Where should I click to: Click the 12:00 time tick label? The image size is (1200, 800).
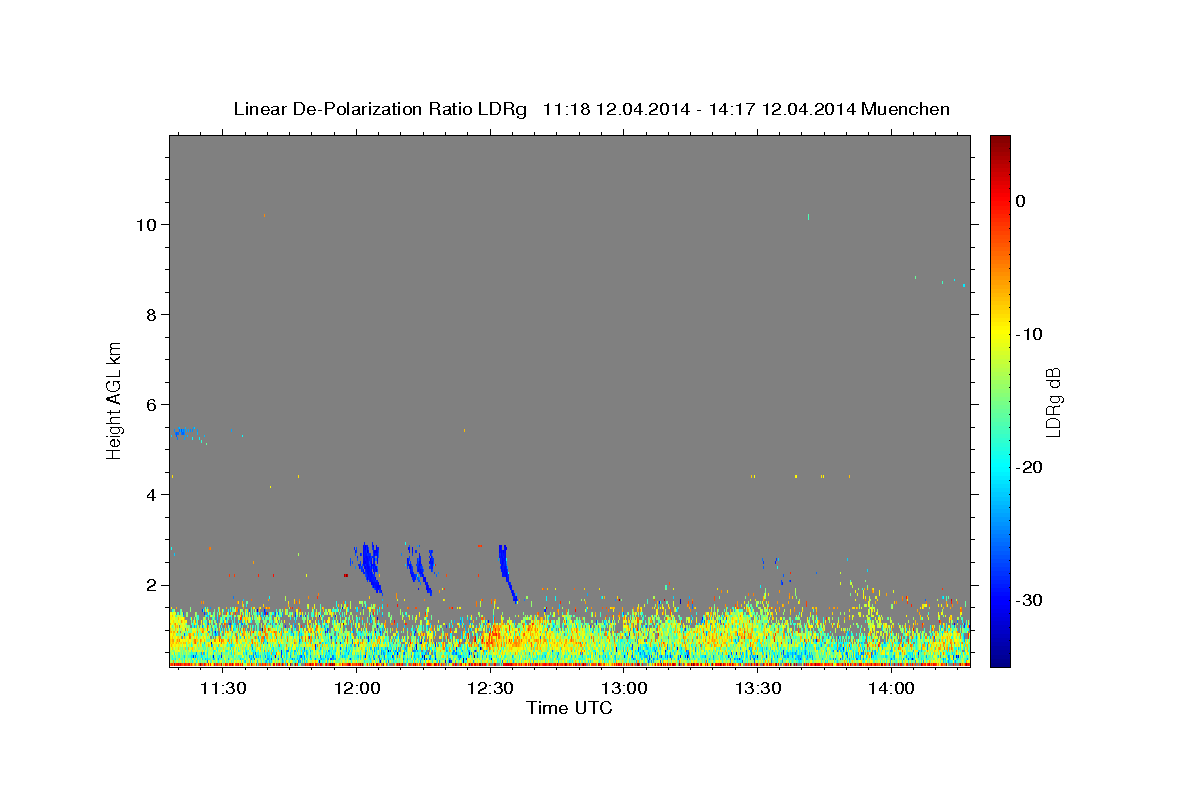(357, 688)
